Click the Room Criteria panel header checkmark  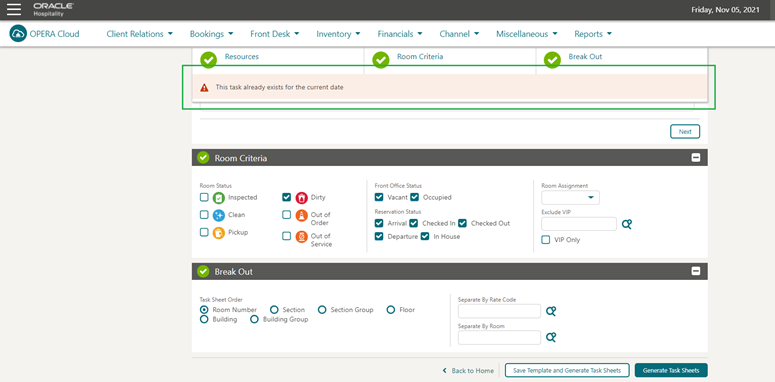tap(203, 158)
